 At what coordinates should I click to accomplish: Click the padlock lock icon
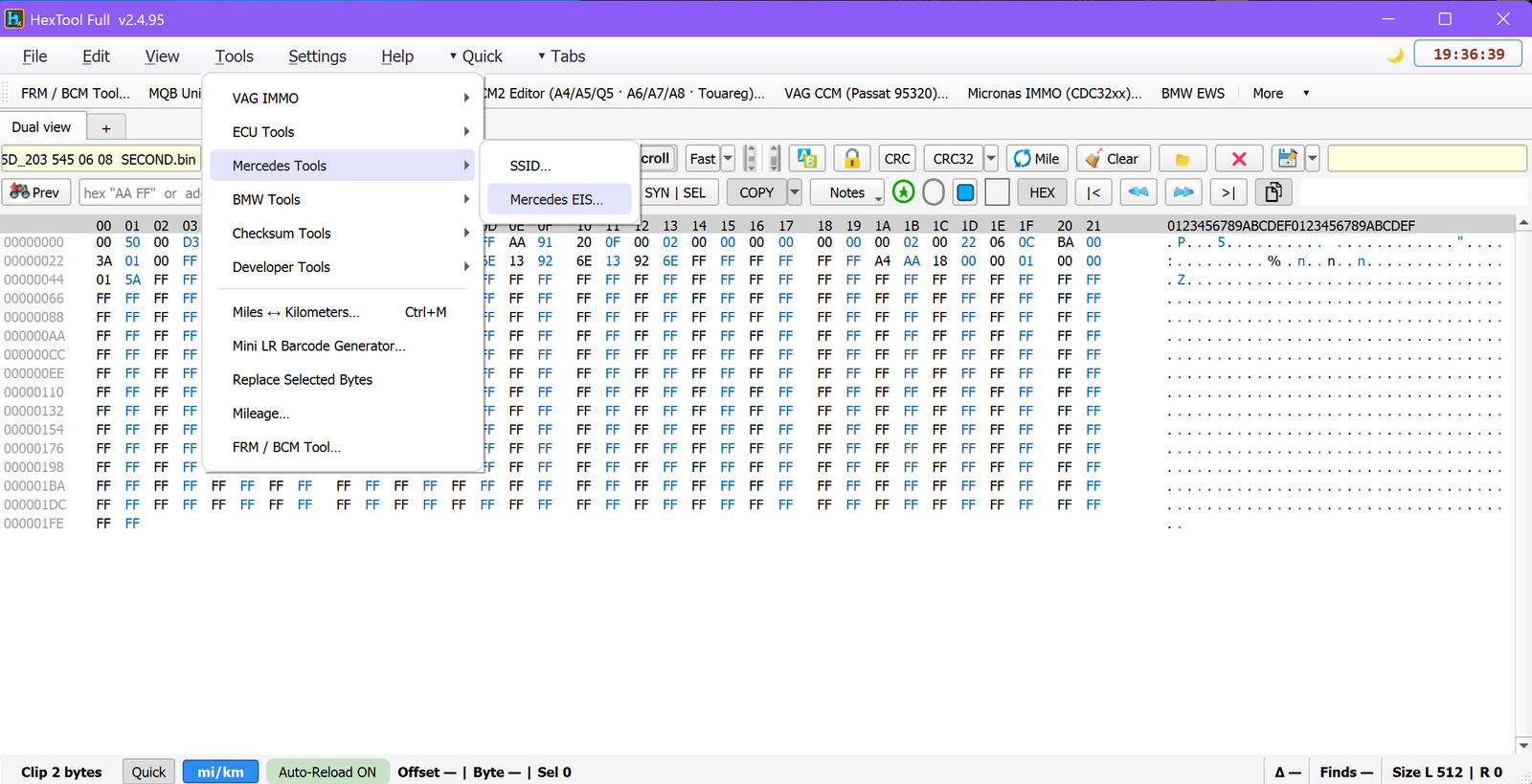852,159
